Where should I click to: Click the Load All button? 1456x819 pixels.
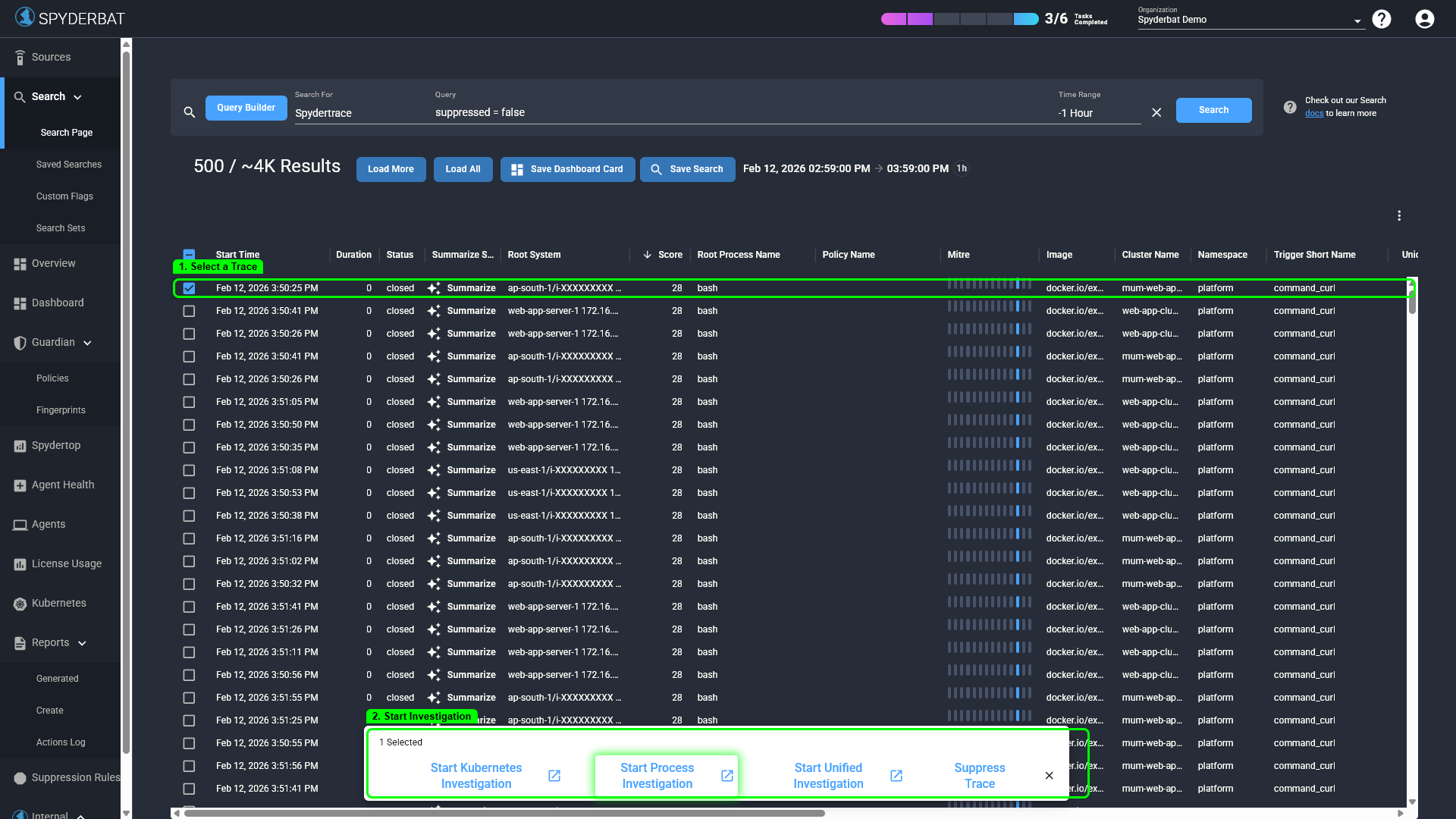(463, 169)
